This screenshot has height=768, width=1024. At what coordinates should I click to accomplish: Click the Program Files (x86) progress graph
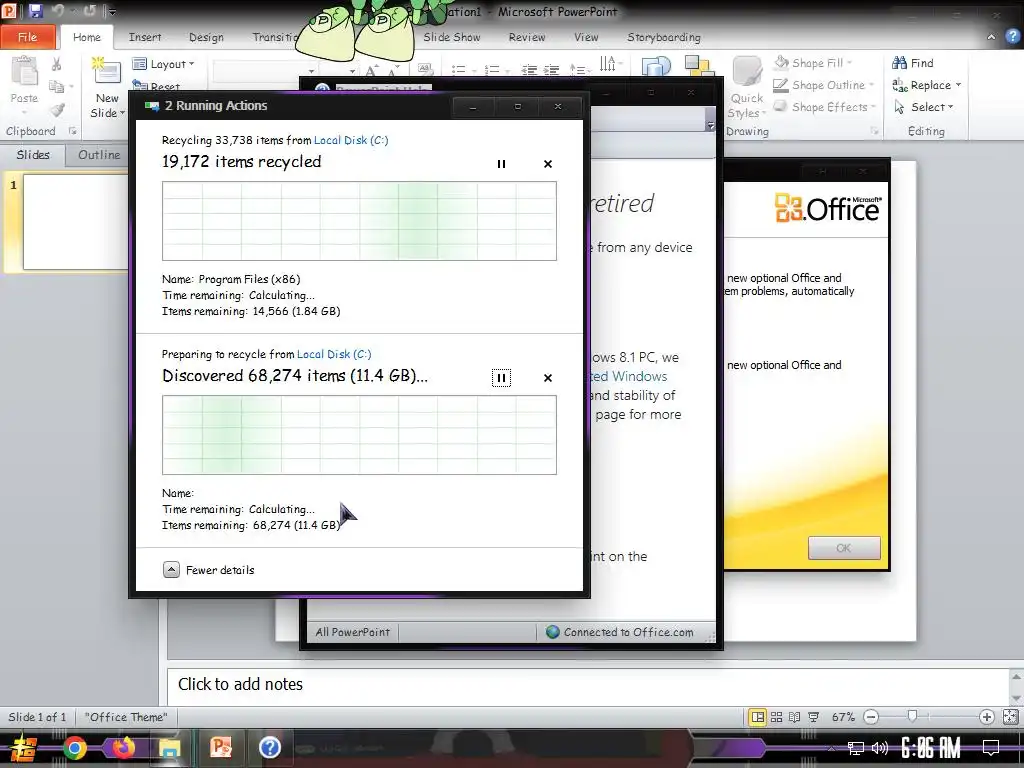click(359, 221)
